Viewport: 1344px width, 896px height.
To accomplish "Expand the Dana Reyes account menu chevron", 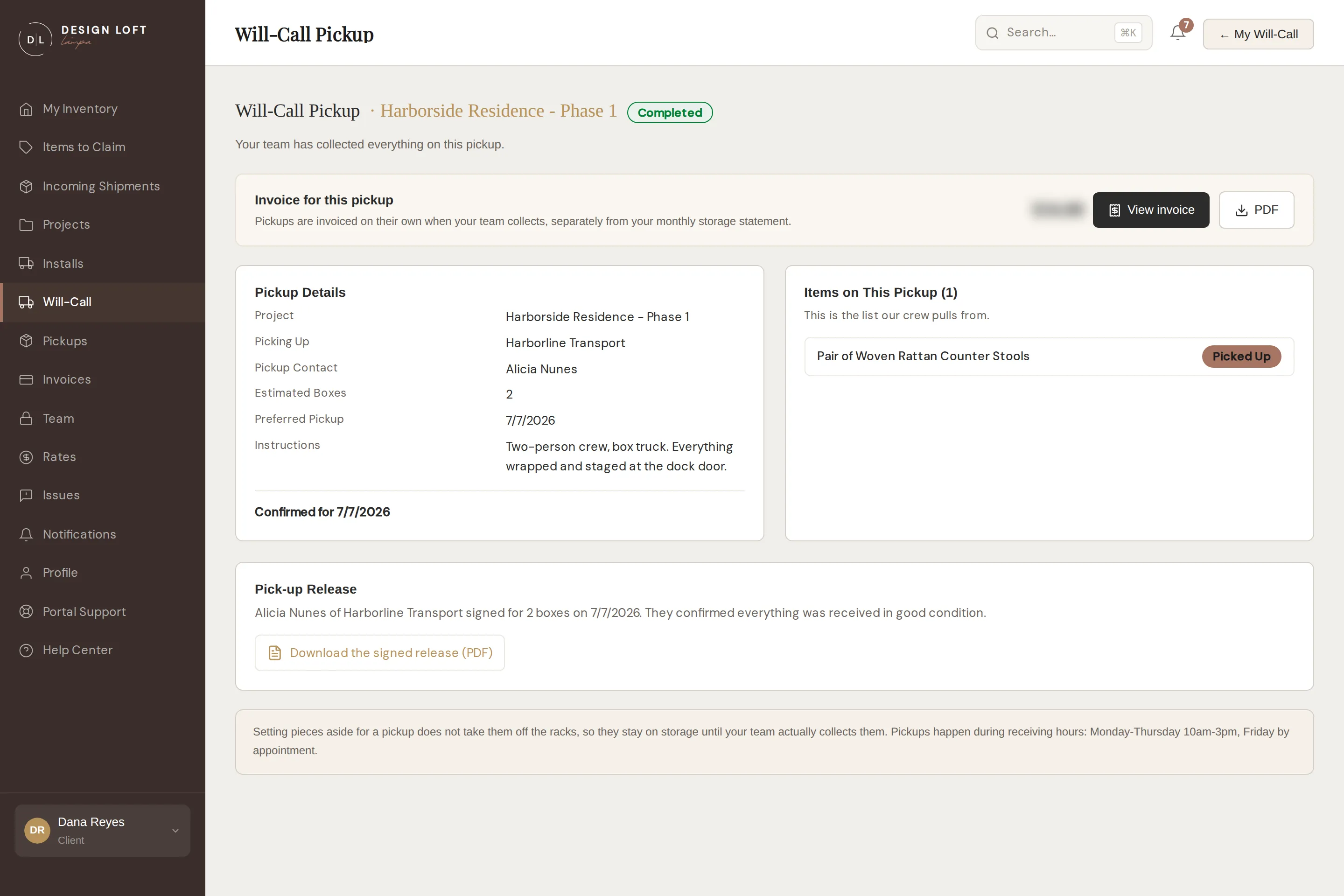I will pyautogui.click(x=175, y=830).
